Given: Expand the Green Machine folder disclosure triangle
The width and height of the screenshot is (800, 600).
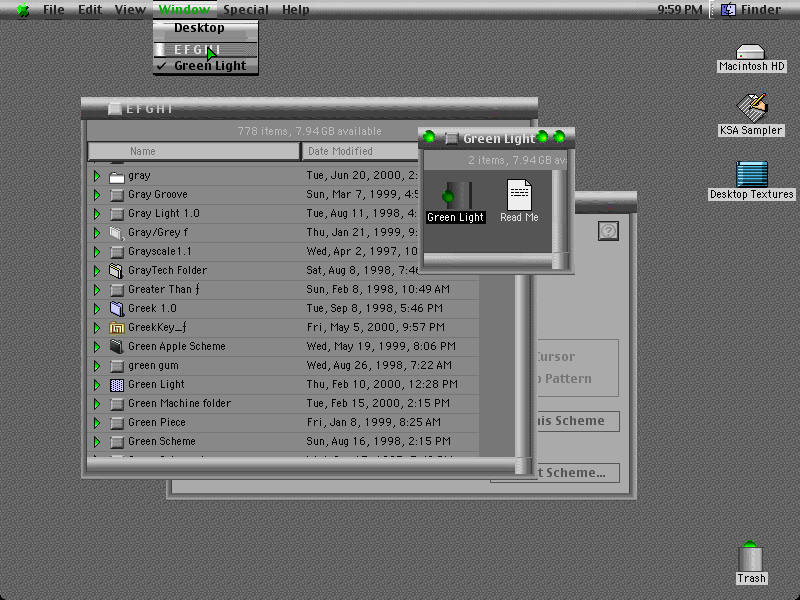Looking at the screenshot, I should pos(97,404).
